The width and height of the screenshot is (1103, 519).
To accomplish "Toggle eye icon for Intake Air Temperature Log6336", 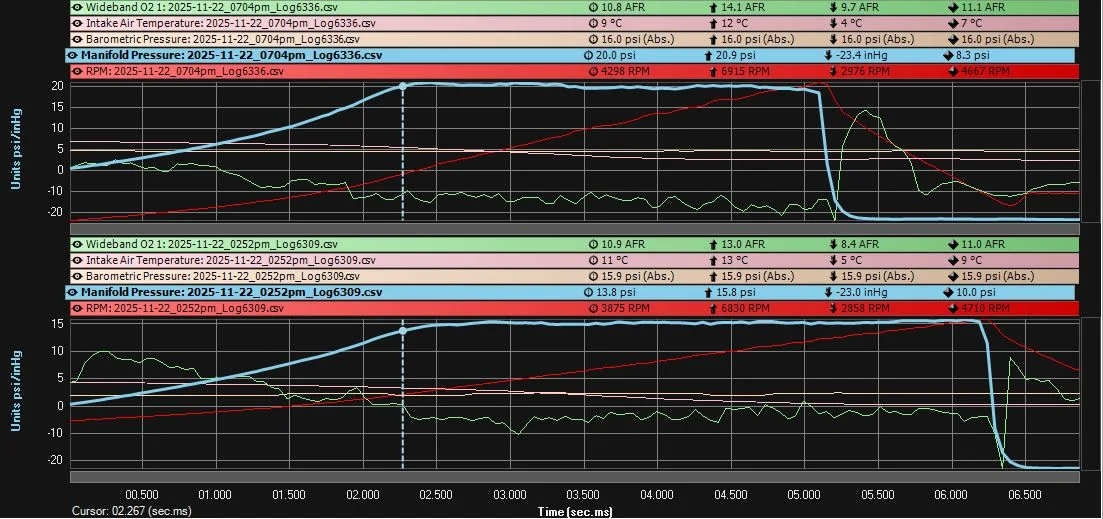I will click(77, 22).
